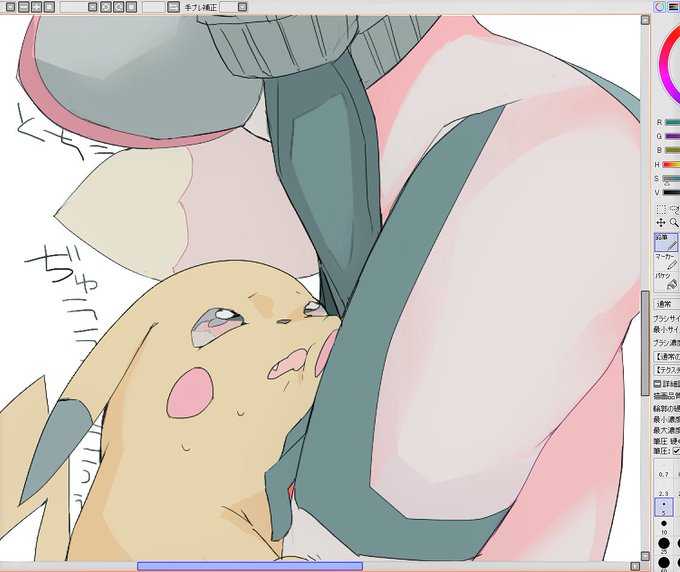This screenshot has width=680, height=572.
Task: Toggle the 筆圧 pressure checkbox
Action: coord(676,451)
